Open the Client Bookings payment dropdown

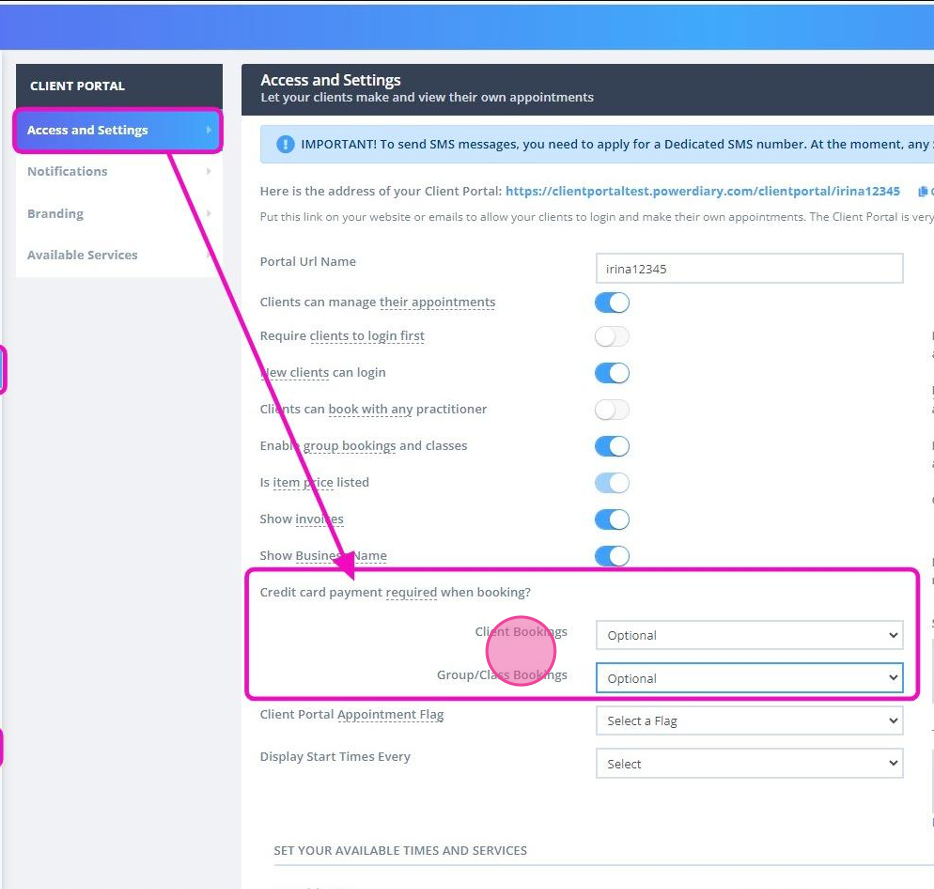[x=748, y=635]
